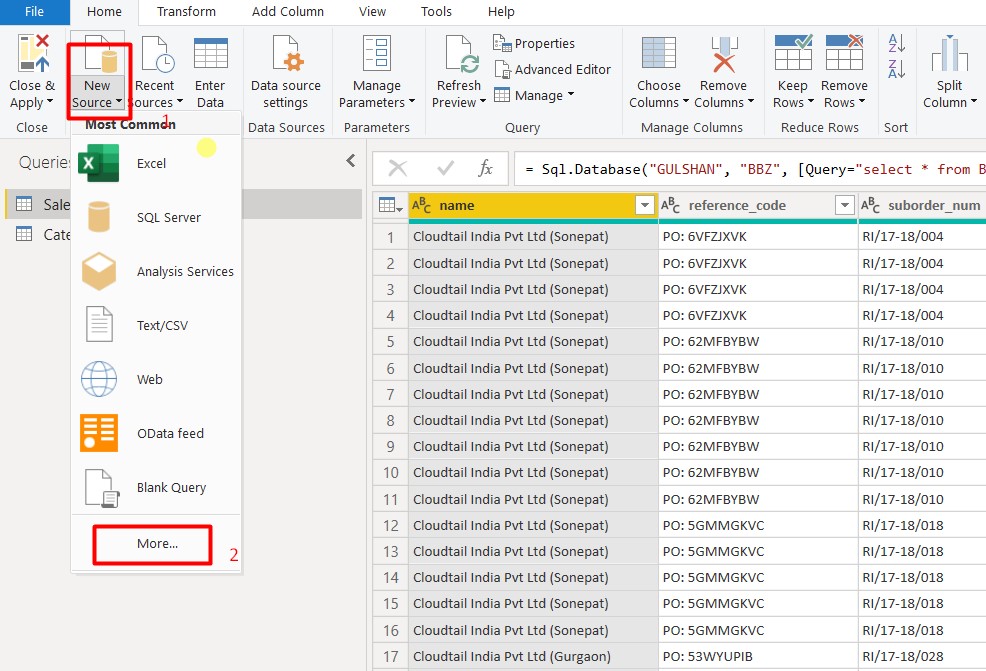
Task: Select the name column header
Action: 533,205
